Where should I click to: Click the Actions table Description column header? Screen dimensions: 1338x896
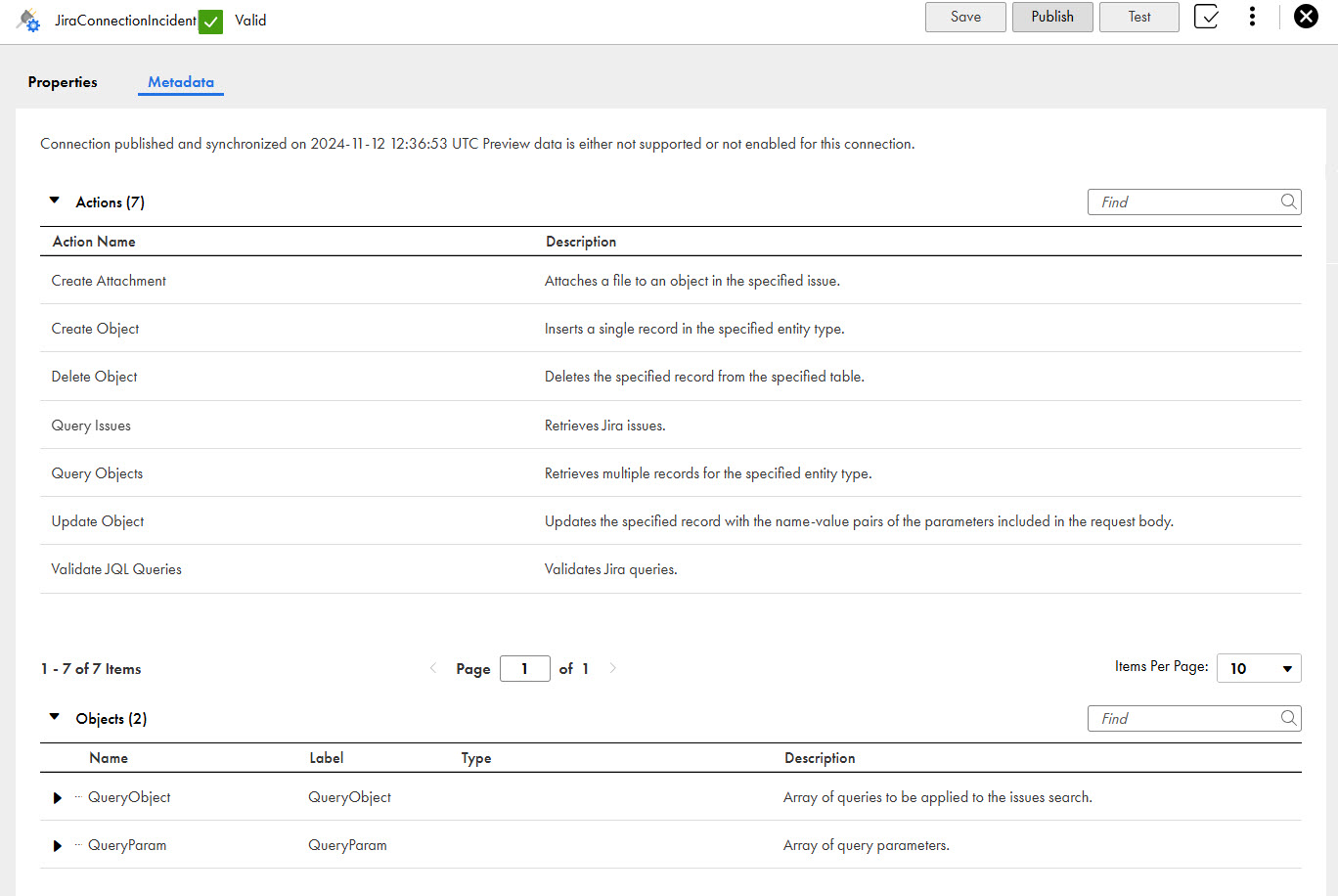point(581,242)
